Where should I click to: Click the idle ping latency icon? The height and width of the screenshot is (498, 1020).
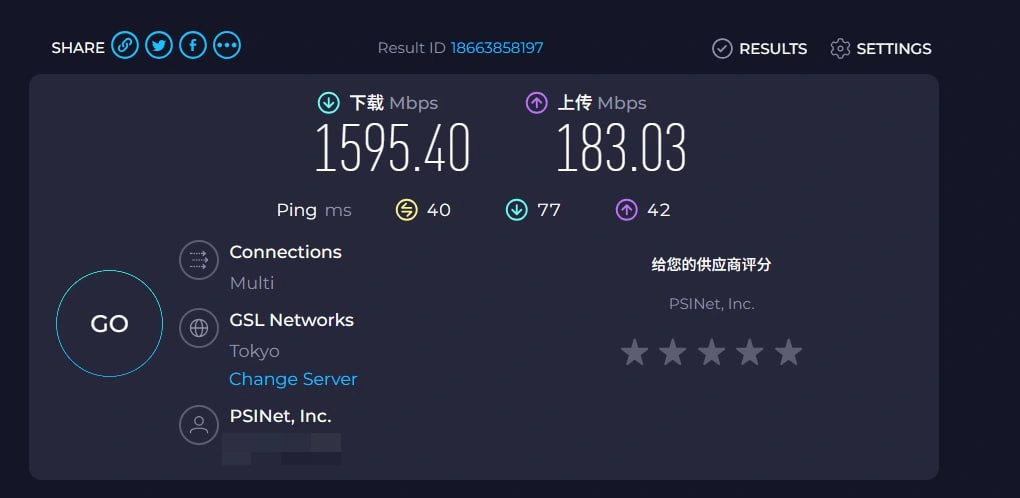pyautogui.click(x=407, y=210)
